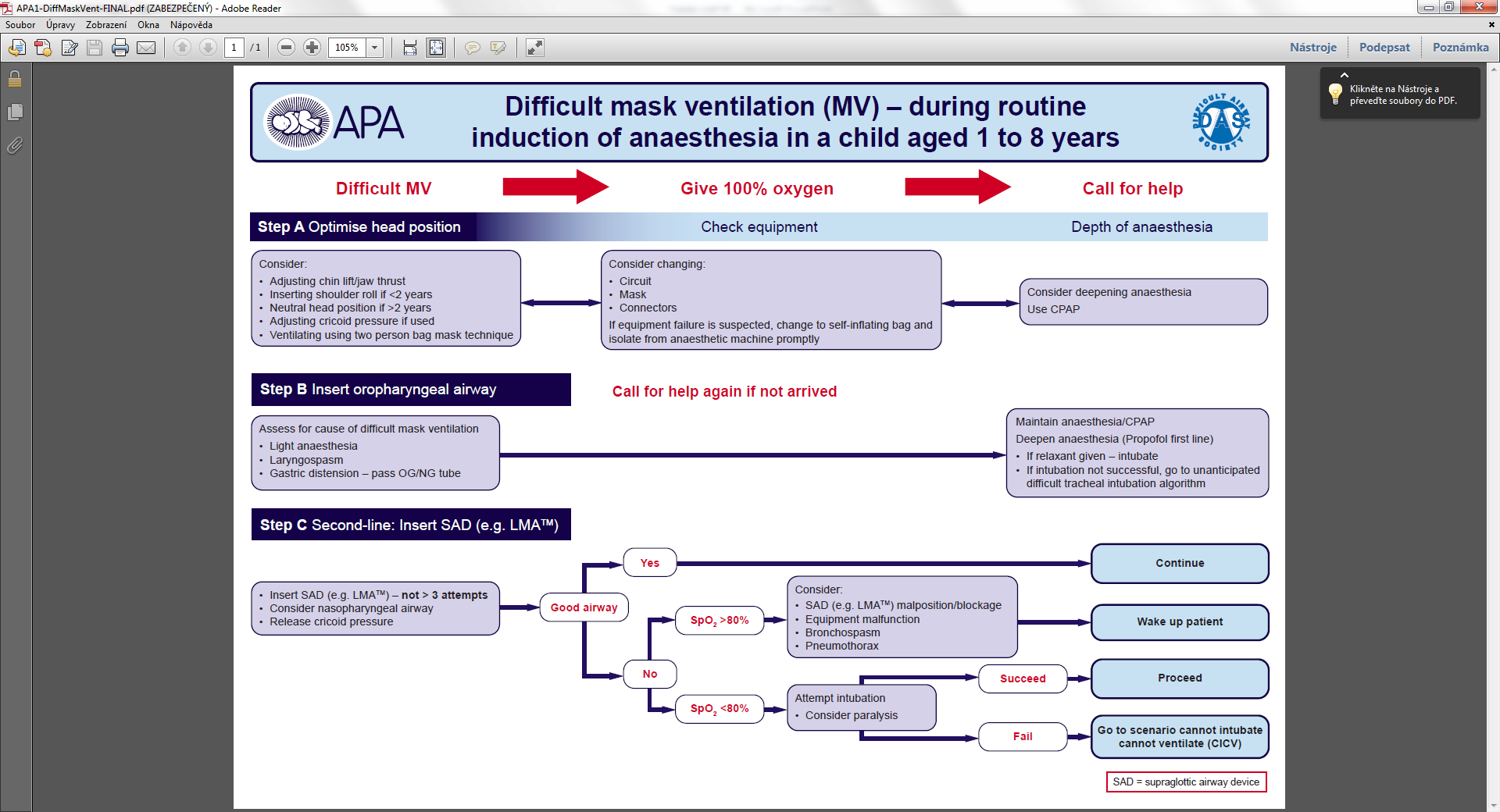Viewport: 1500px width, 812px height.
Task: Collapse the tip popup caret
Action: pos(1345,75)
